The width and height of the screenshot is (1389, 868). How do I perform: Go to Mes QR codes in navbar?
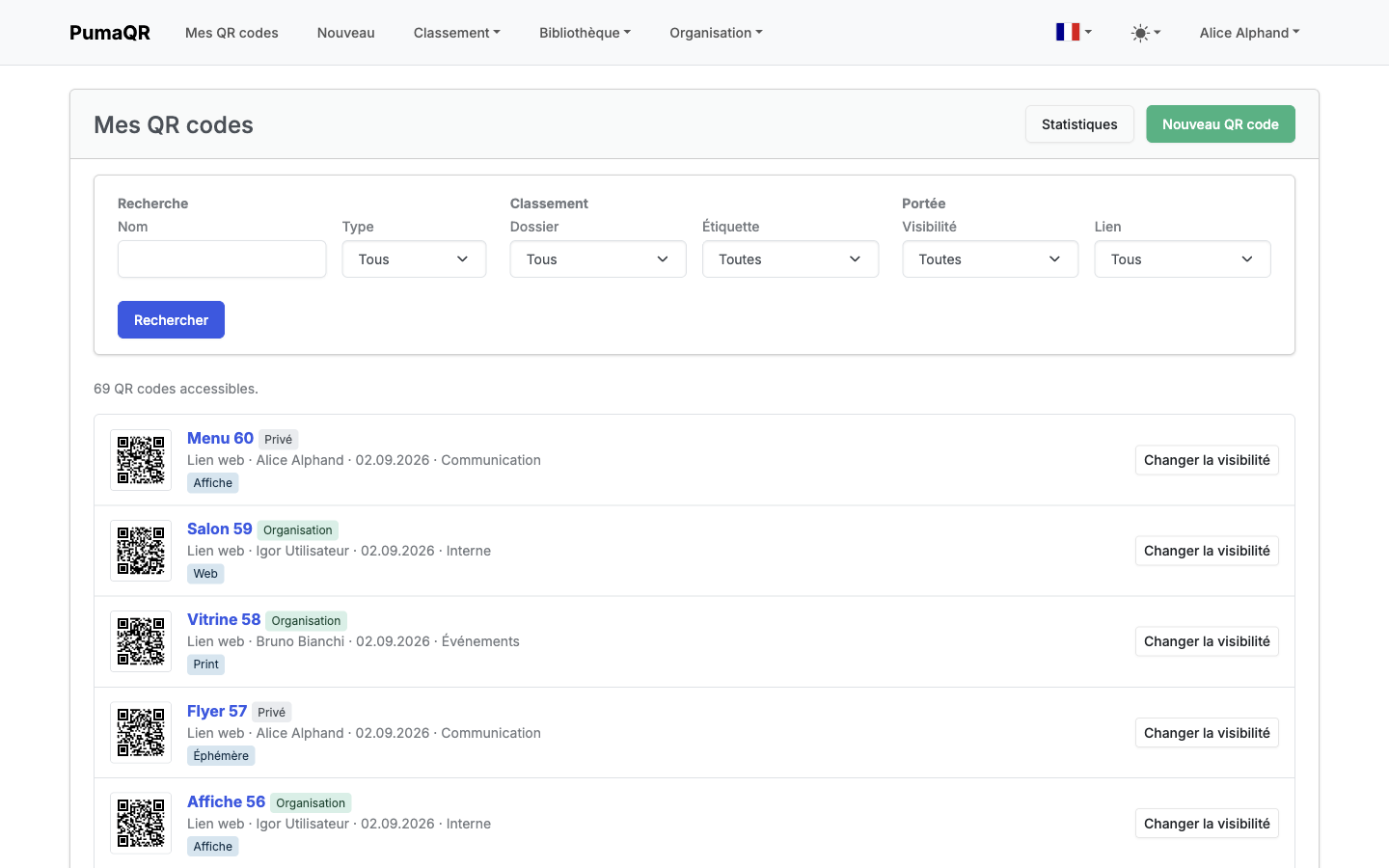pyautogui.click(x=231, y=33)
